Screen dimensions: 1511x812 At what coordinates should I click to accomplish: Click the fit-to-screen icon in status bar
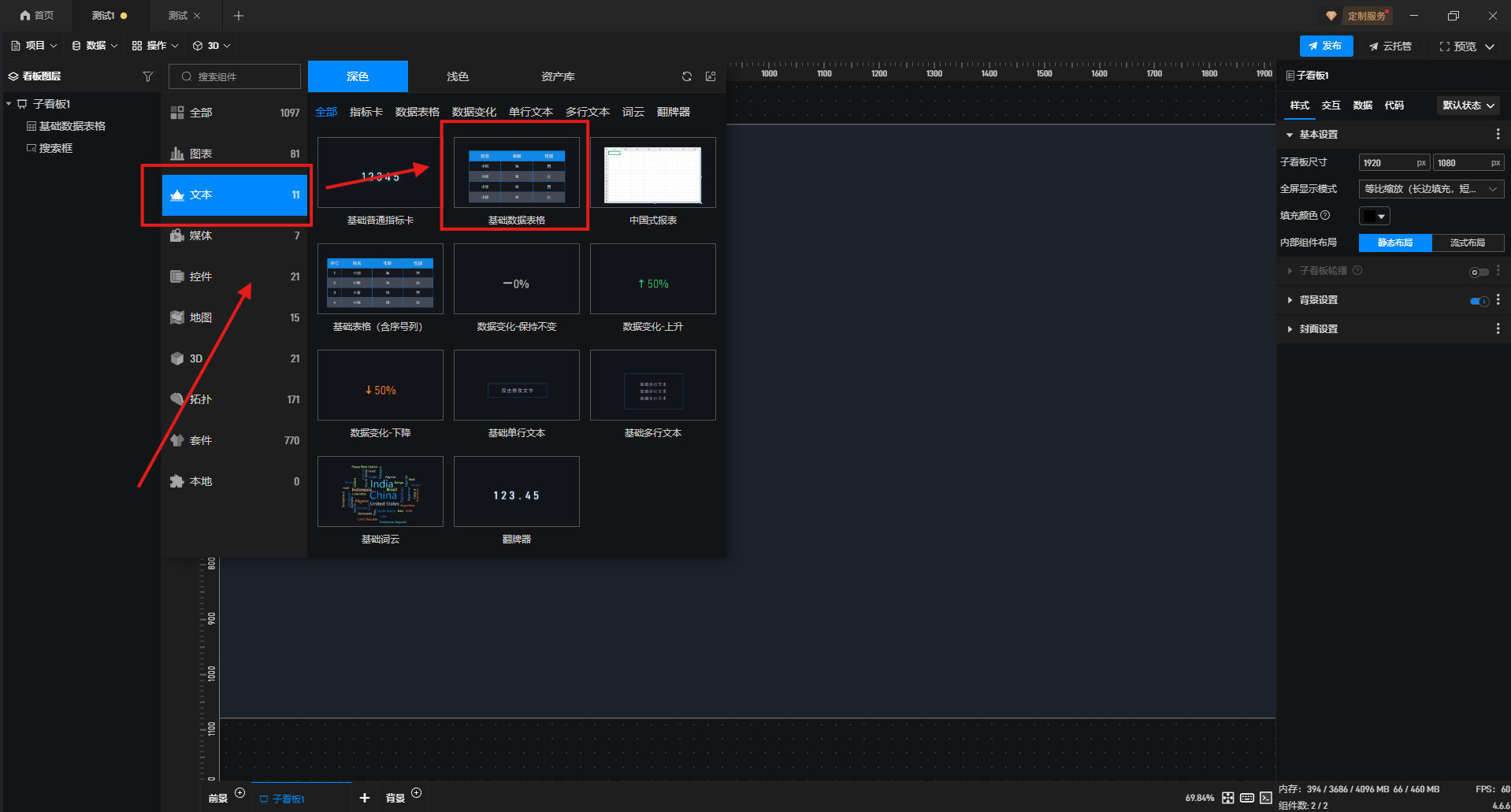[1227, 798]
